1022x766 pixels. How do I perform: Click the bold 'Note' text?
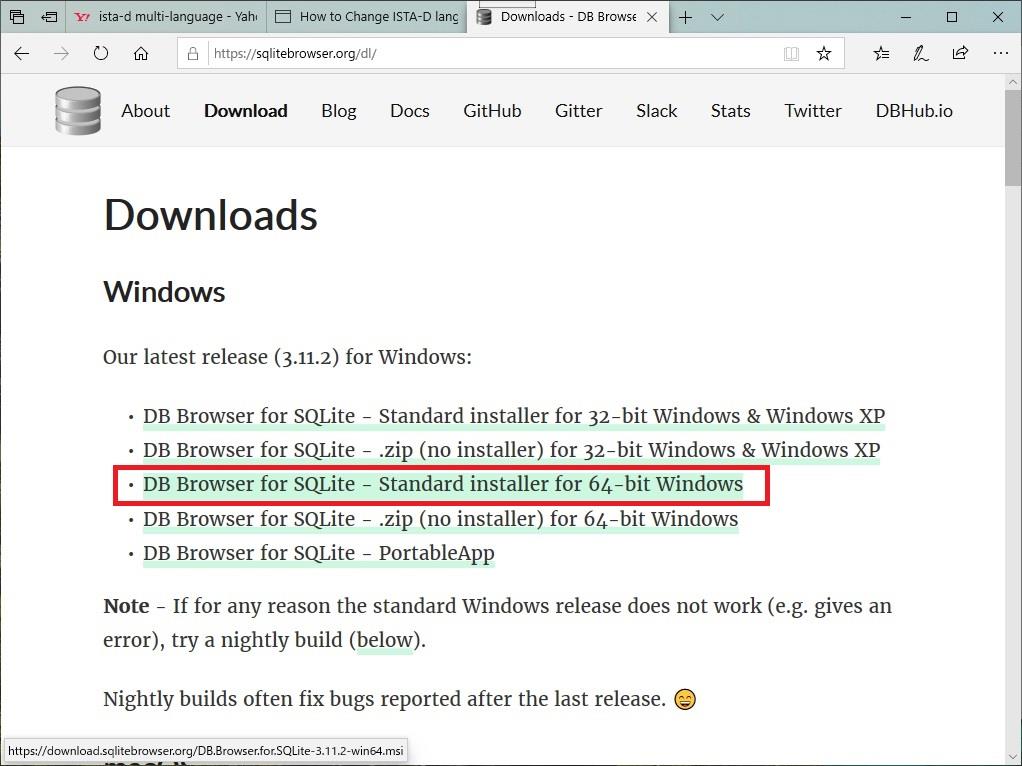click(126, 606)
